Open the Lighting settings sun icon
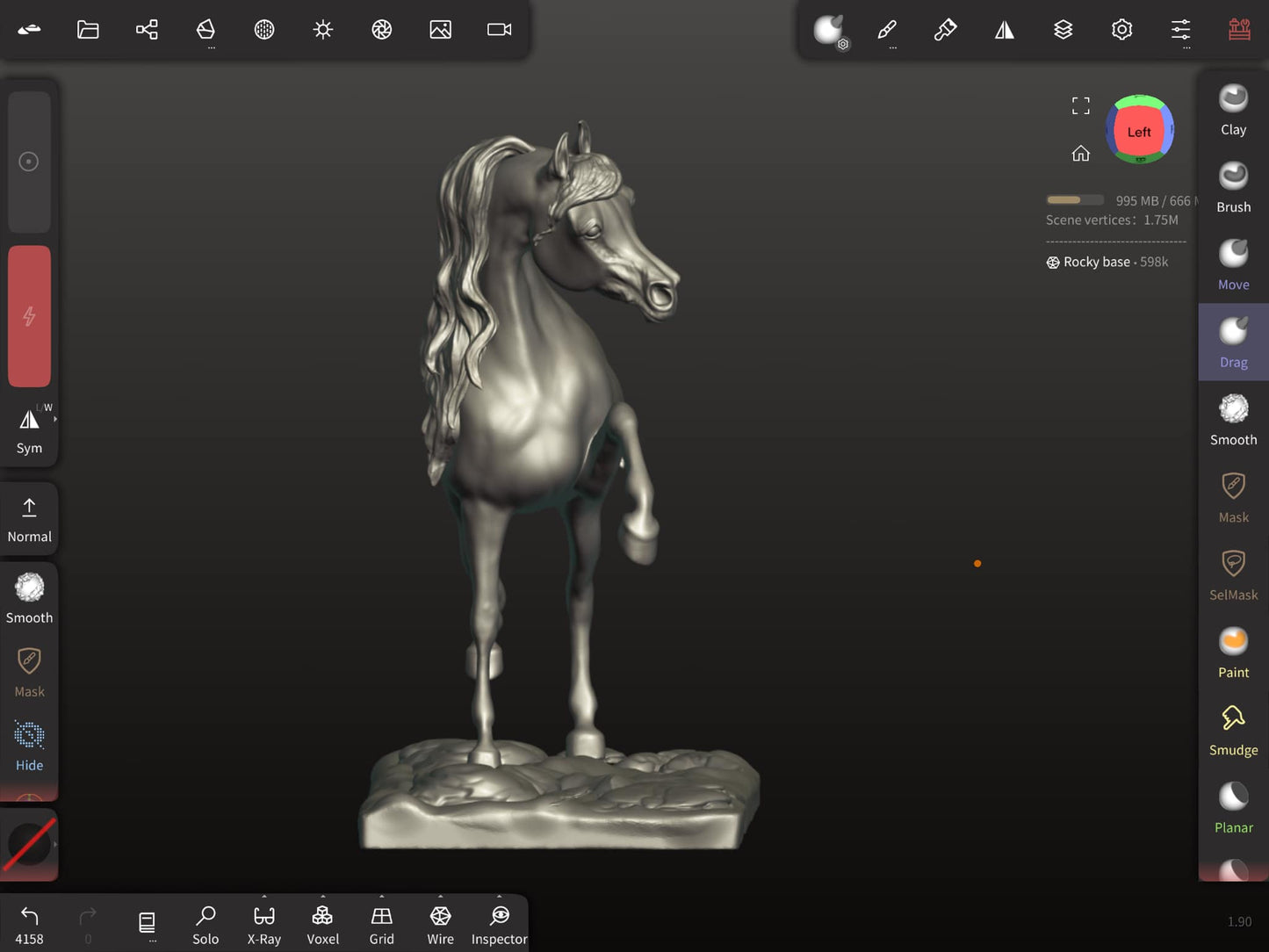This screenshot has width=1269, height=952. coord(323,30)
